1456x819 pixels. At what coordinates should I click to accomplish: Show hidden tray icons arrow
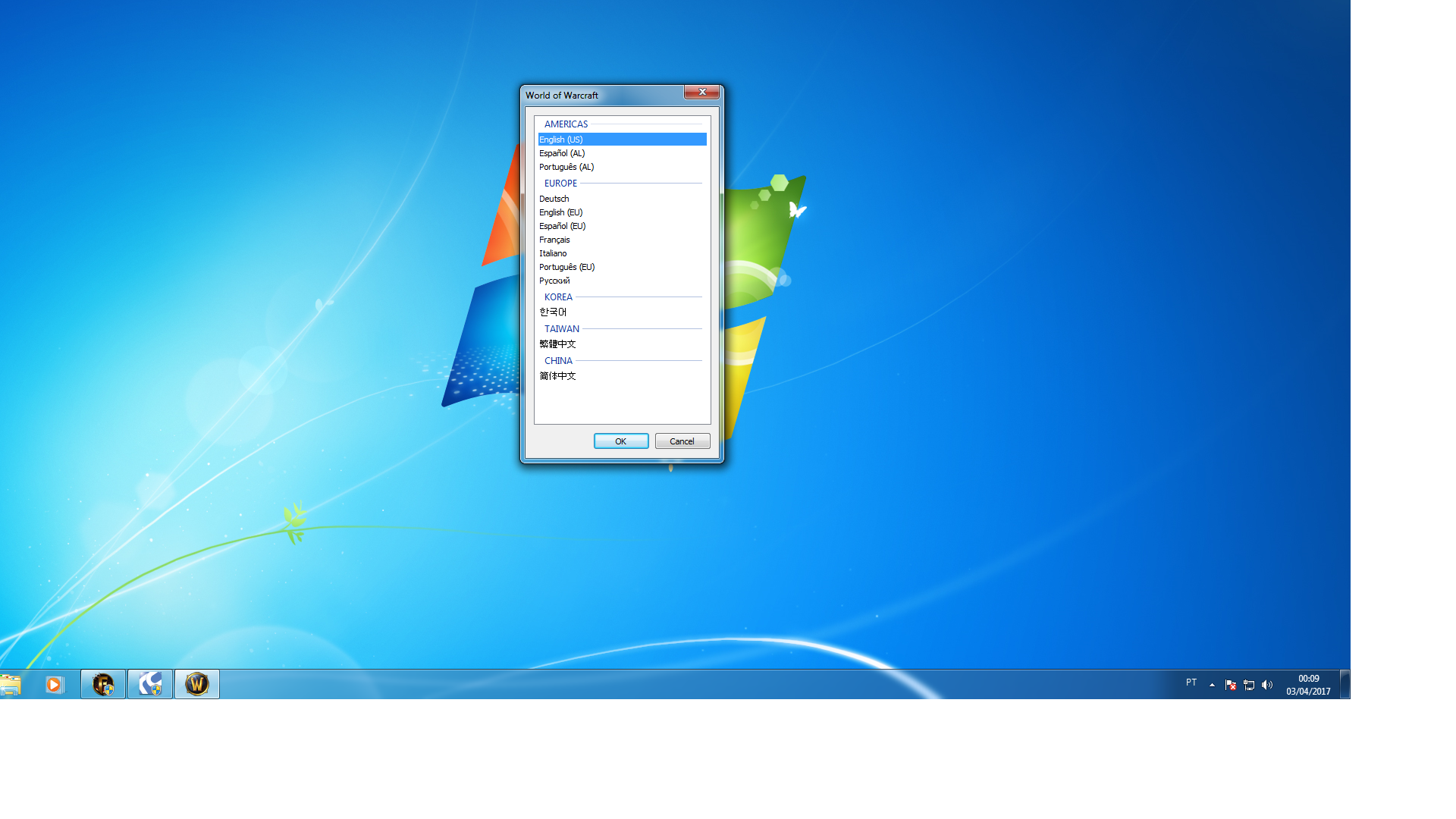1212,685
